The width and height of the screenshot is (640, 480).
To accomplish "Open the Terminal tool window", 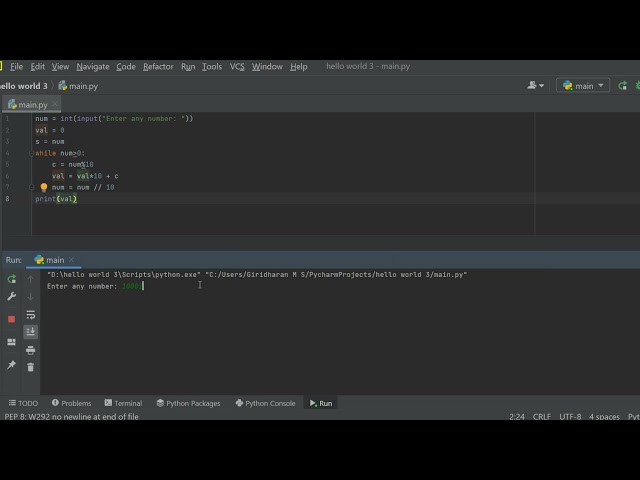I will coord(123,403).
